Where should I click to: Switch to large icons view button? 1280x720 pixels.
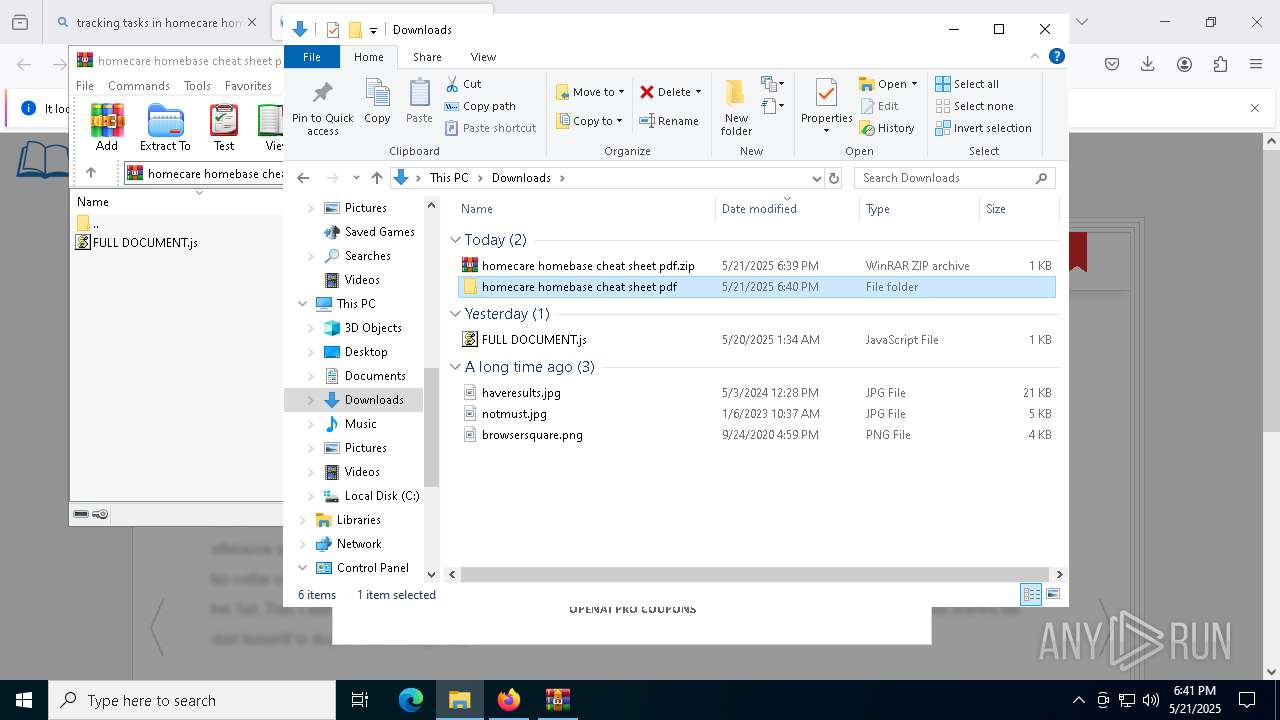(x=1053, y=594)
